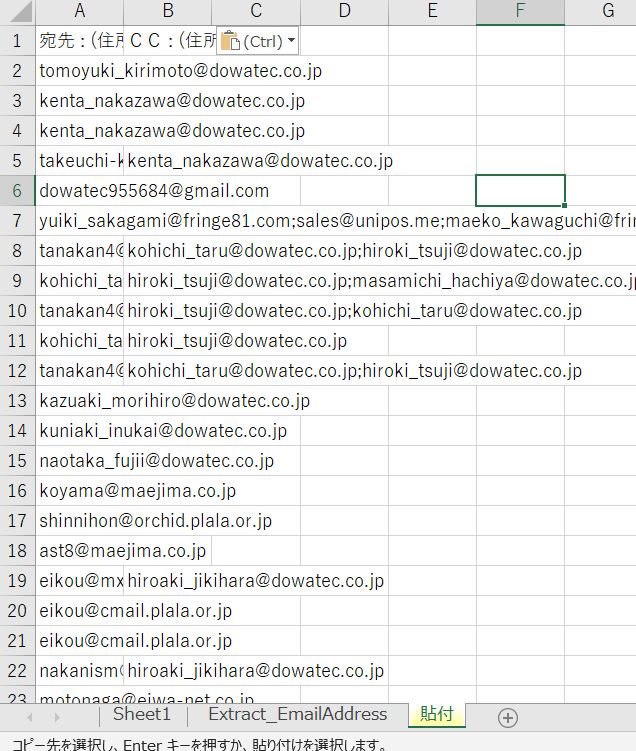
Task: Select row 12 cell starting kohichi_taru@dowatec.co.jp
Action: pos(168,371)
